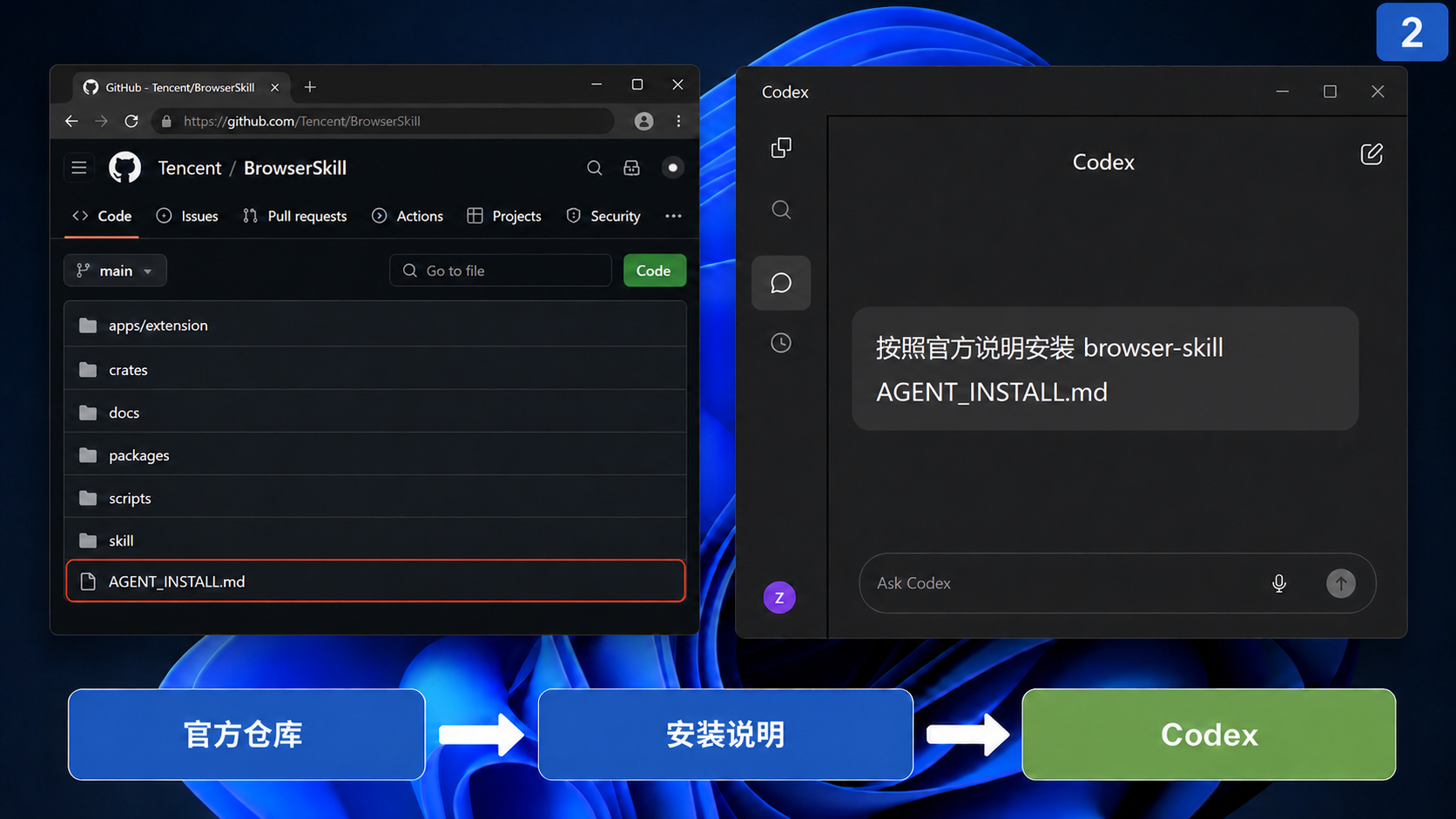
Task: Click the purple Z user avatar in Codex
Action: tap(779, 598)
